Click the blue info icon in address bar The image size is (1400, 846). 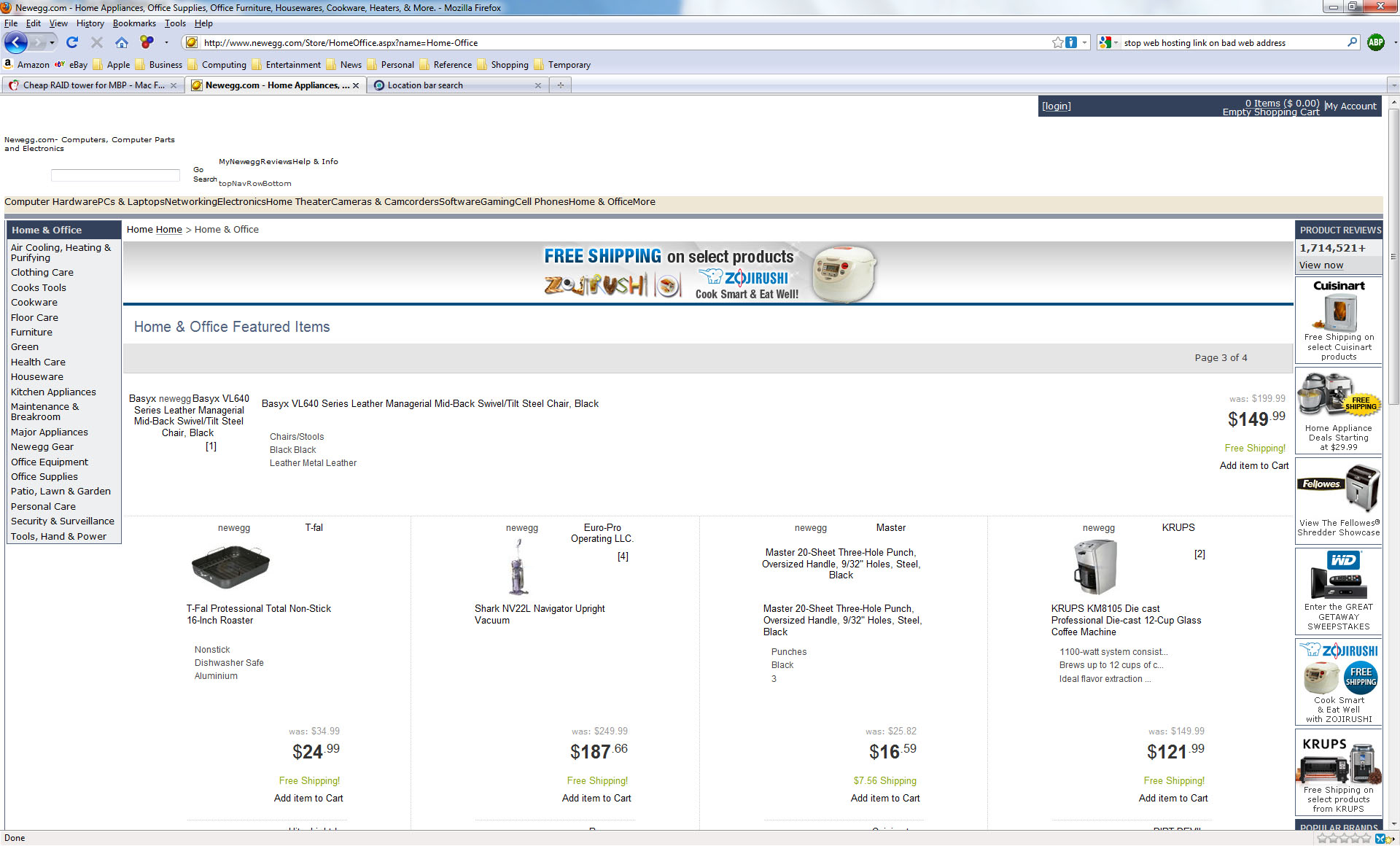point(1071,42)
